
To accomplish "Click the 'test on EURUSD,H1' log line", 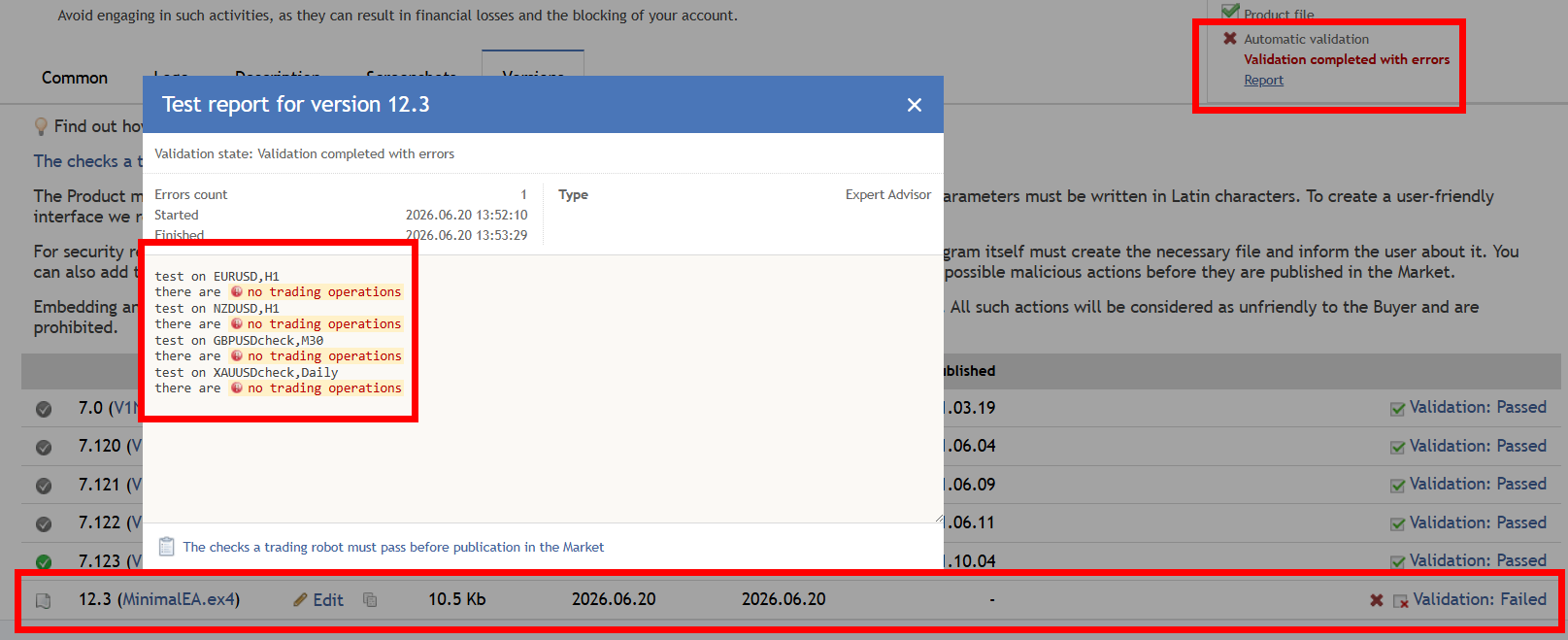I will [217, 276].
